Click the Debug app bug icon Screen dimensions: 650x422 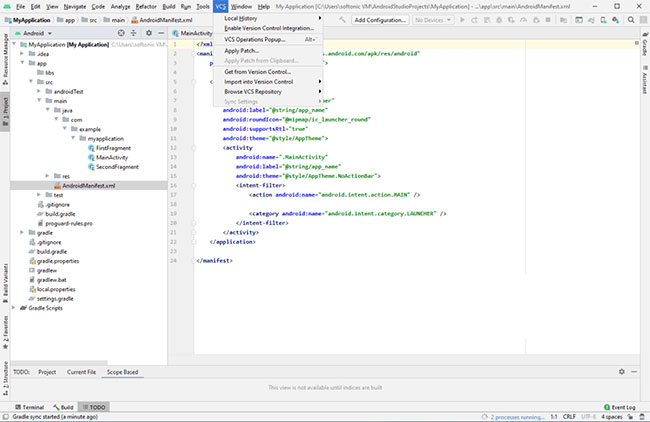(x=499, y=20)
